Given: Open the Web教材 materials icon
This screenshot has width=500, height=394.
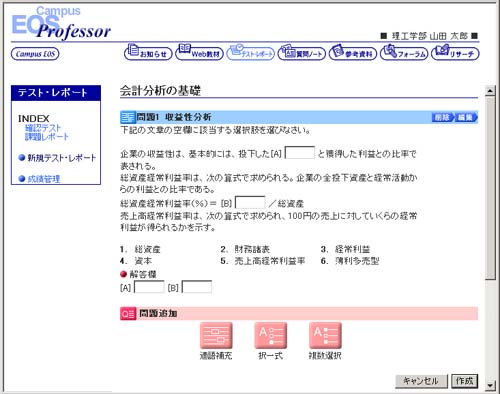Looking at the screenshot, I should pos(199,52).
